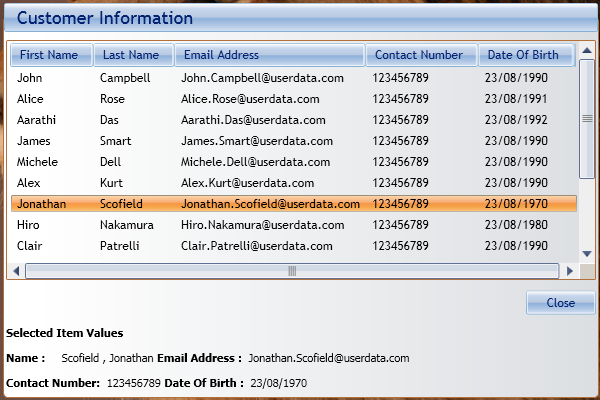Click last name Dell cell

tap(110, 162)
